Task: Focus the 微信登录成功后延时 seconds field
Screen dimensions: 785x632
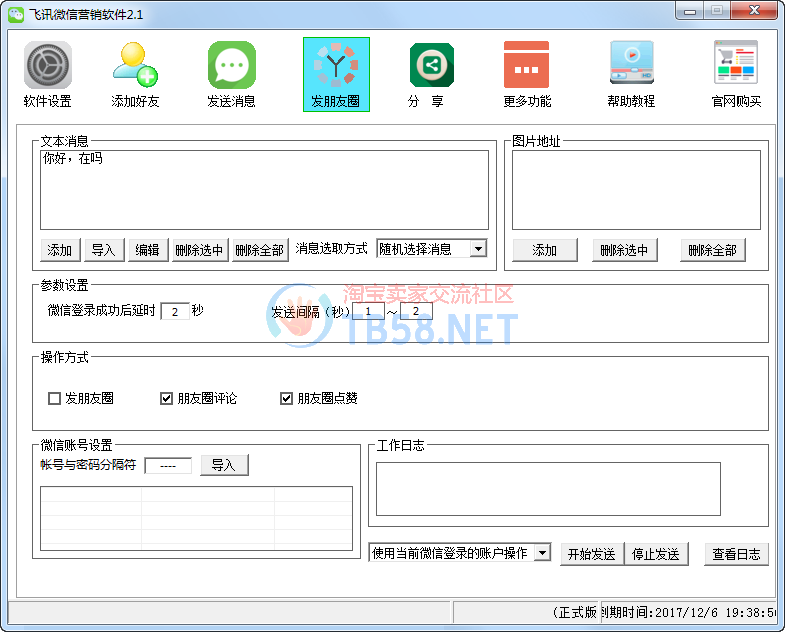Action: point(174,311)
